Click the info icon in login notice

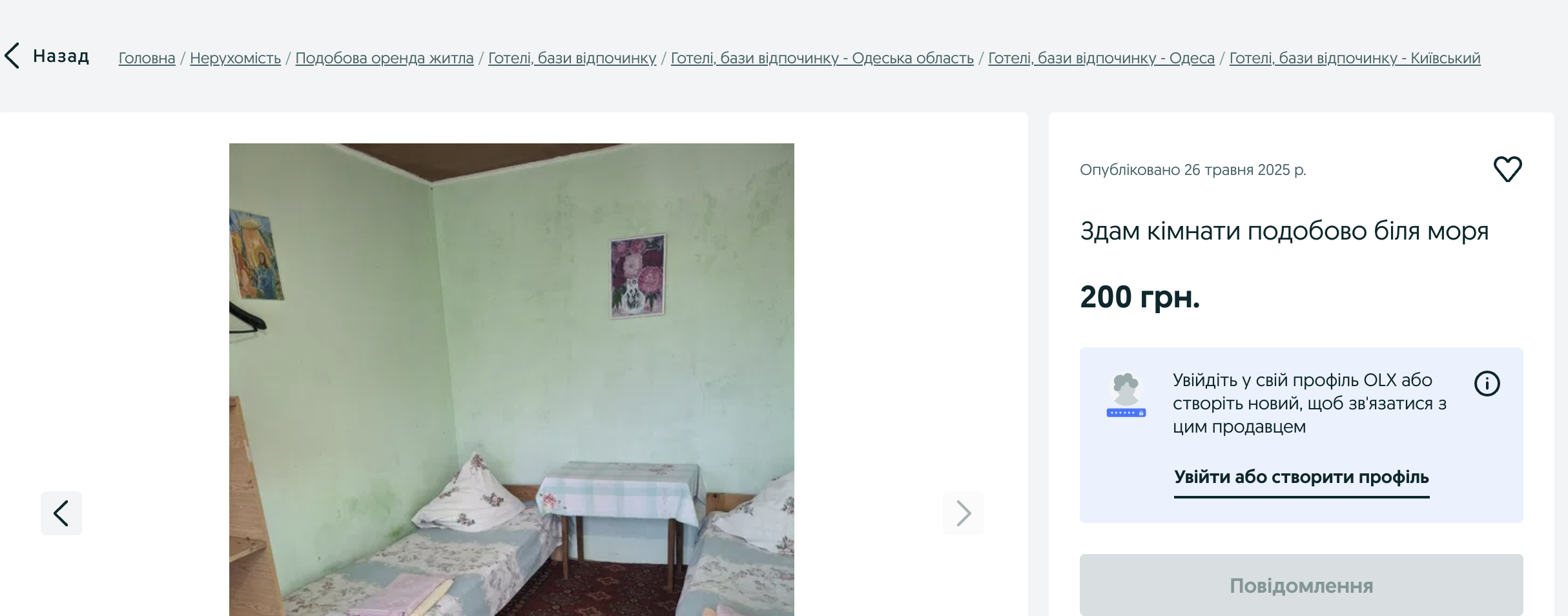(x=1487, y=384)
